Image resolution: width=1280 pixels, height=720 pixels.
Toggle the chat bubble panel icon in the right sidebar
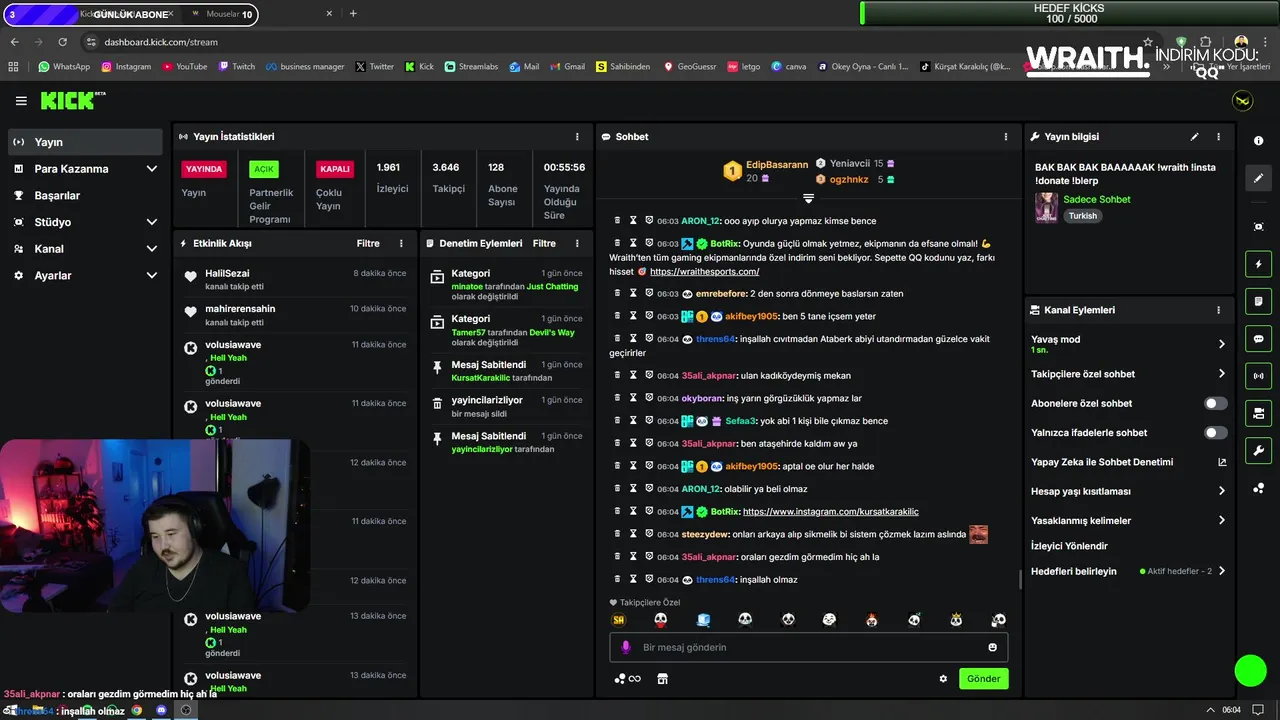(1258, 338)
